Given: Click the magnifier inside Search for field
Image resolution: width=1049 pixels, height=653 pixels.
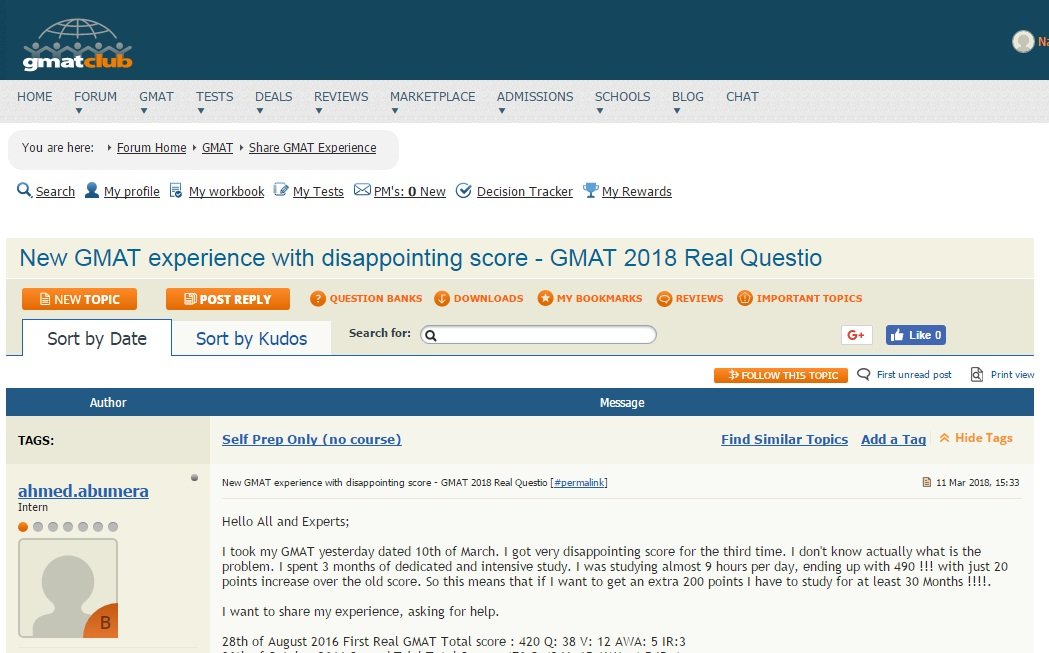Looking at the screenshot, I should pos(431,335).
